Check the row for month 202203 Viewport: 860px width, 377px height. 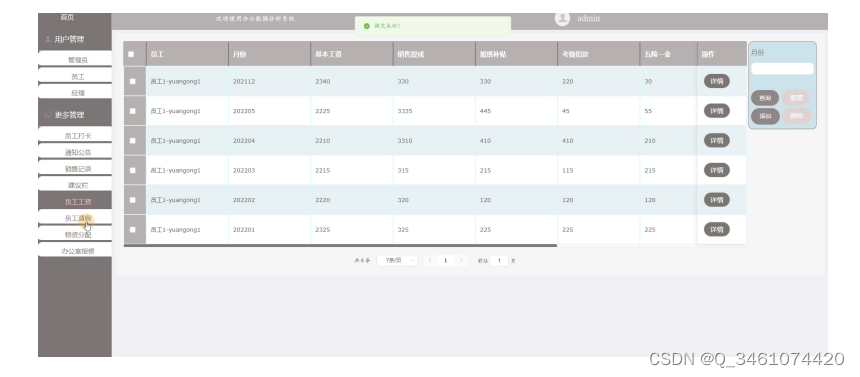tap(132, 170)
